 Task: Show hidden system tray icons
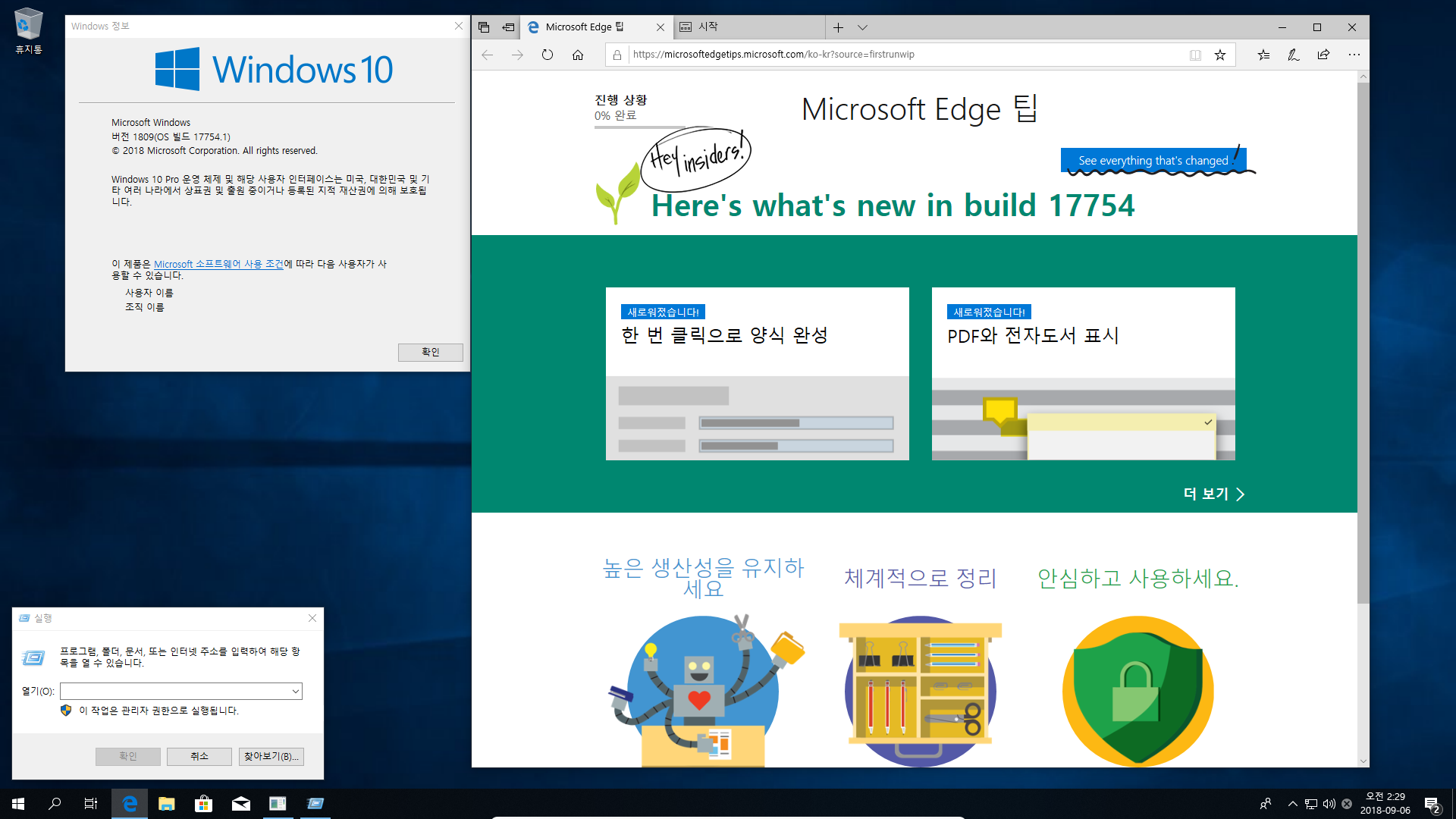coord(1293,804)
